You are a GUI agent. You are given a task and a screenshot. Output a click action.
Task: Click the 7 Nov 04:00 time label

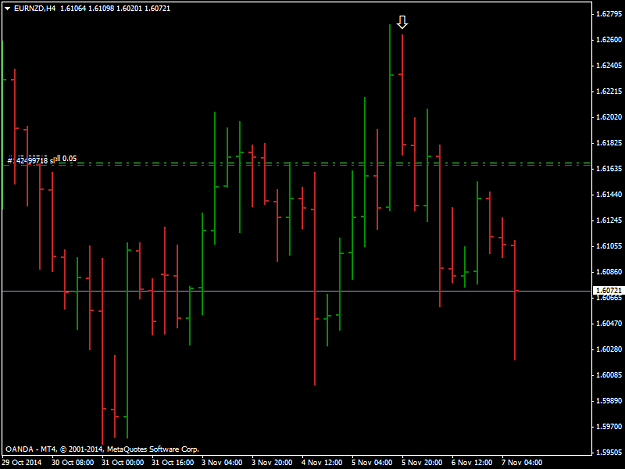coord(522,463)
